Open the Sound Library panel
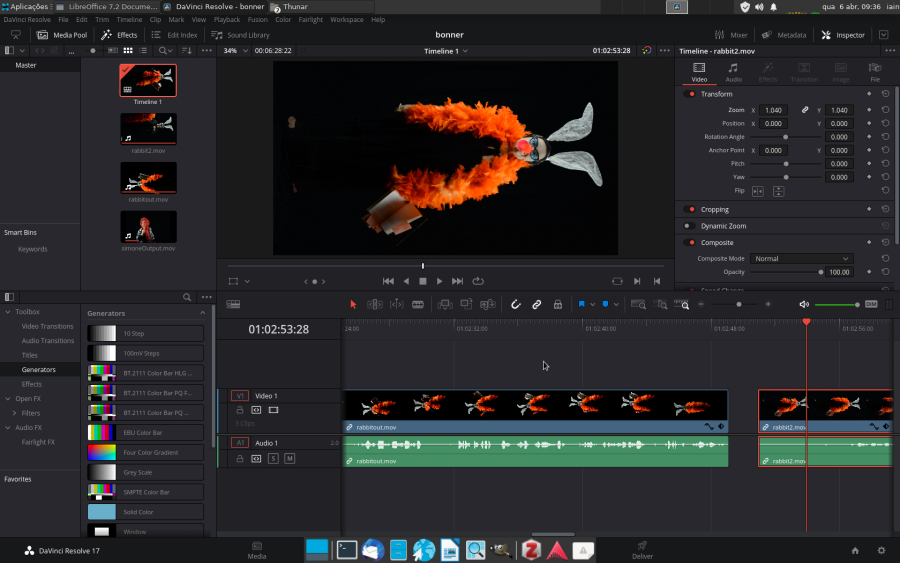The image size is (900, 563). tap(240, 35)
